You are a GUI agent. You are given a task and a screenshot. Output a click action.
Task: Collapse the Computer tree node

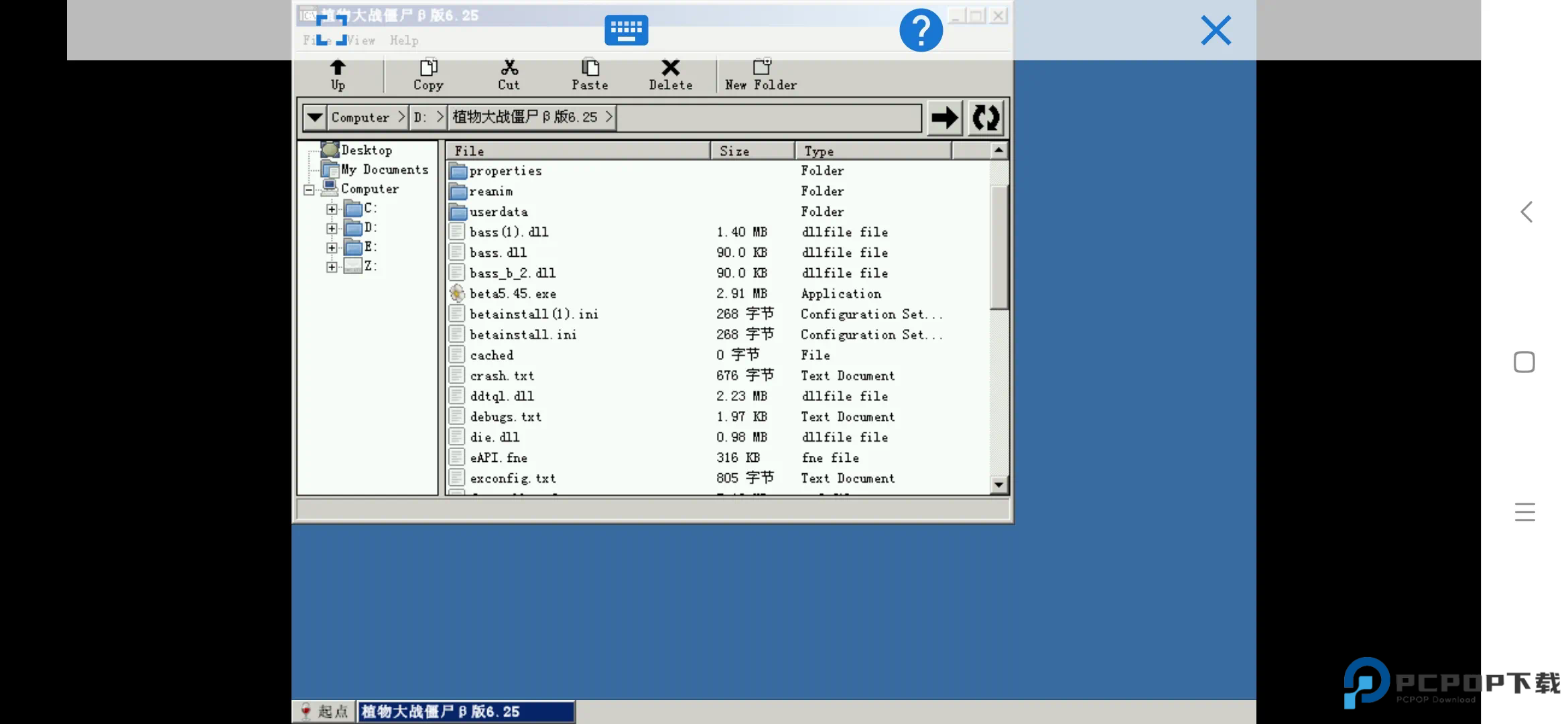pos(309,190)
